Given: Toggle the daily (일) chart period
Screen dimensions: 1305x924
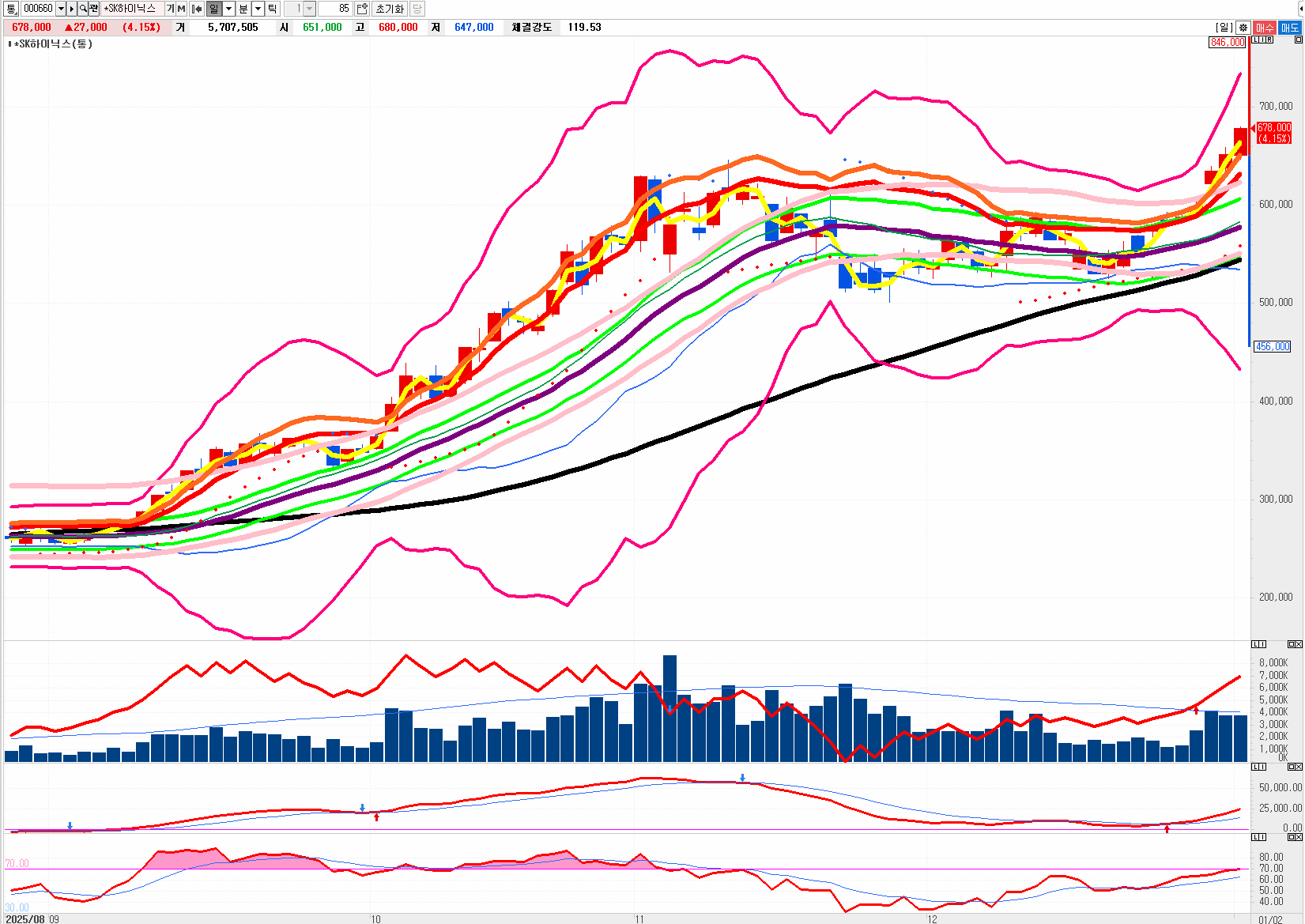Looking at the screenshot, I should pos(214,9).
